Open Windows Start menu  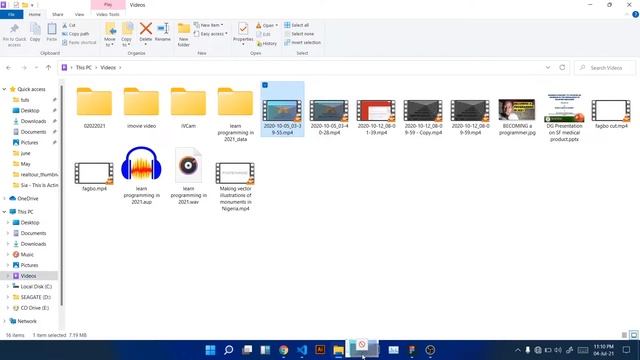[210, 350]
